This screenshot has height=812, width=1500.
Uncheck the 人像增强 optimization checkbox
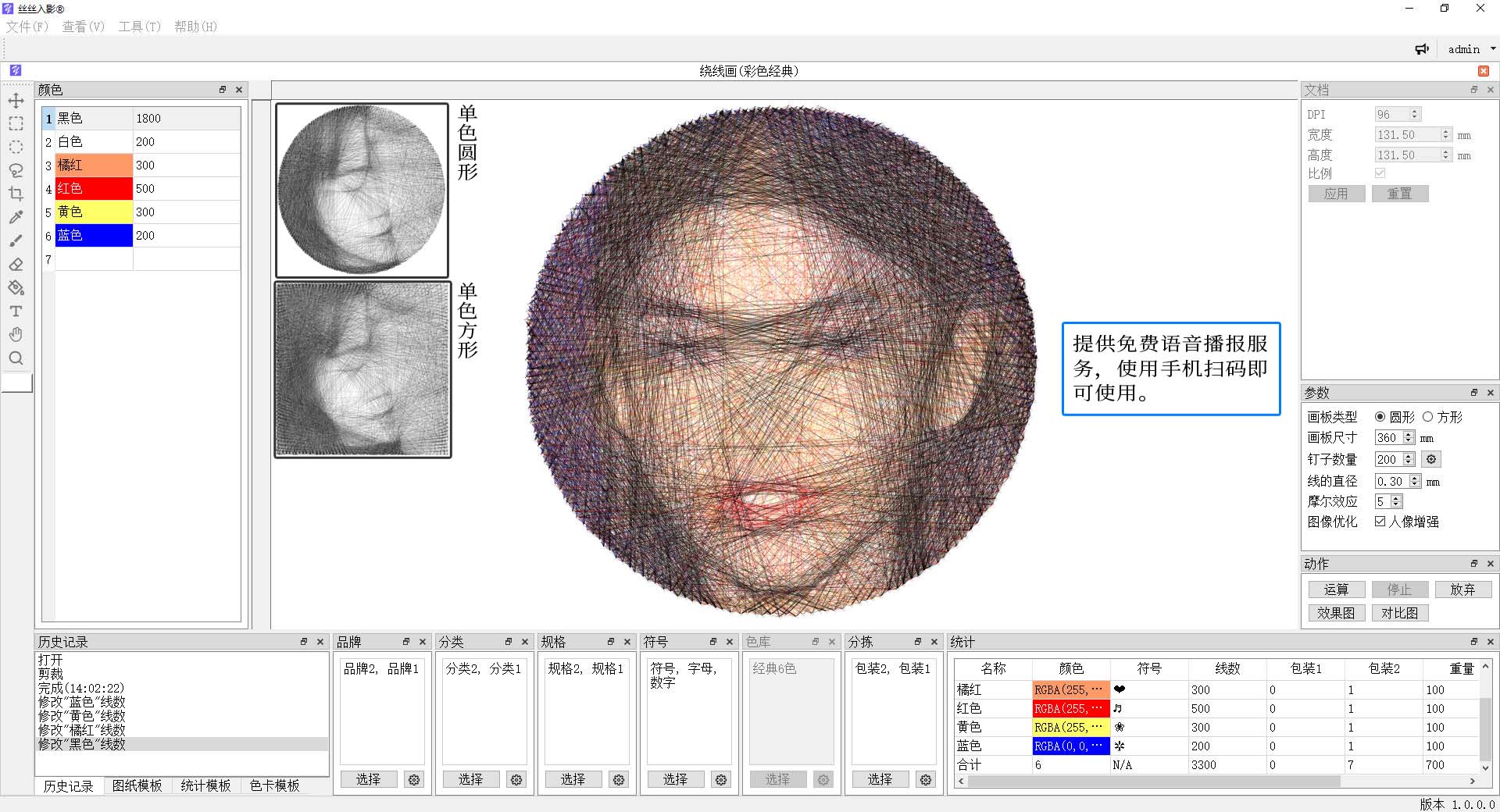tap(1380, 522)
